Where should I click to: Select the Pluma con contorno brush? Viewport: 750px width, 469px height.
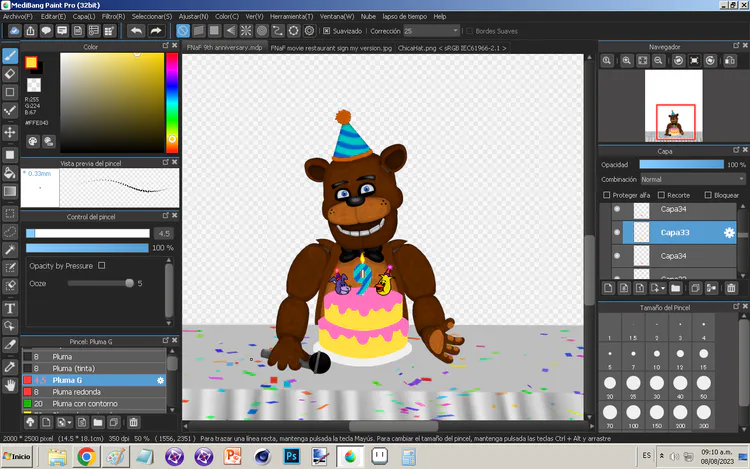94,404
